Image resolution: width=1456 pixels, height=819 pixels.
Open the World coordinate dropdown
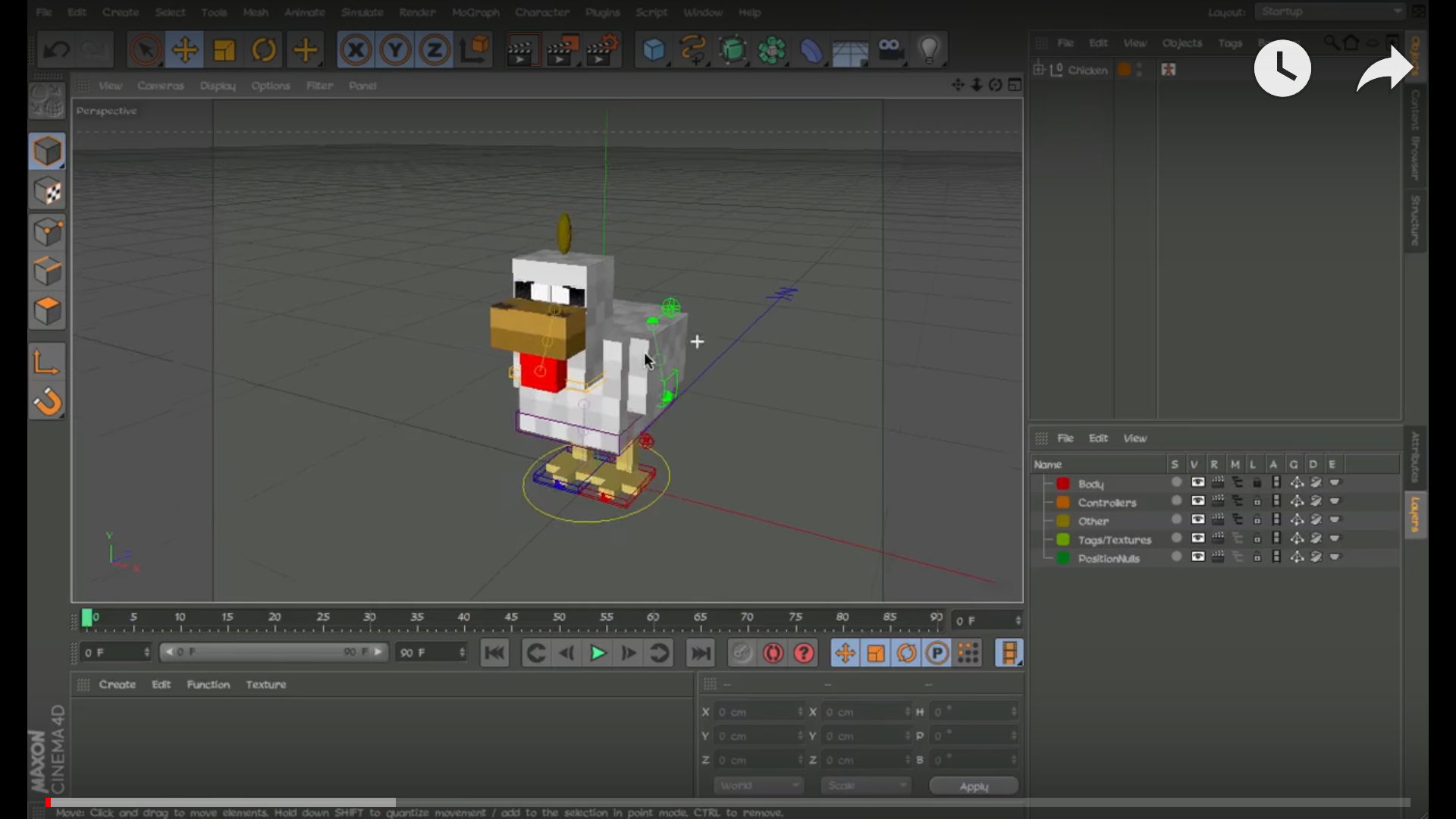758,786
